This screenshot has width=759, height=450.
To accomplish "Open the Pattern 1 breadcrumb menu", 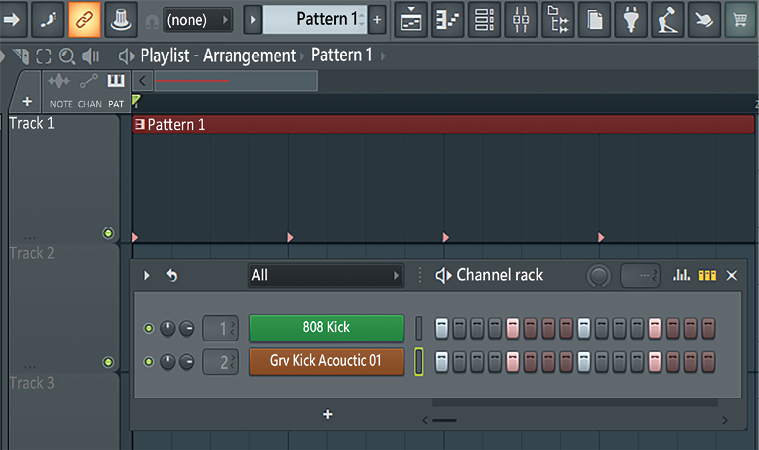I will click(342, 55).
